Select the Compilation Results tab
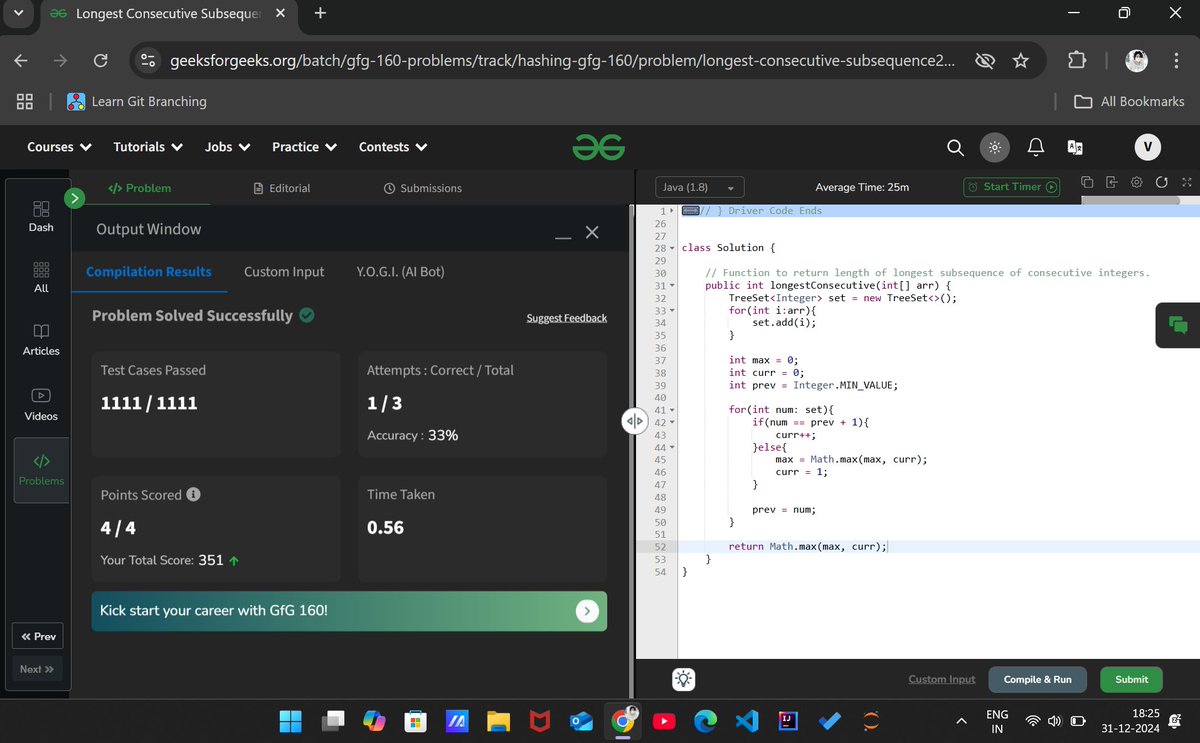1200x743 pixels. coord(149,271)
